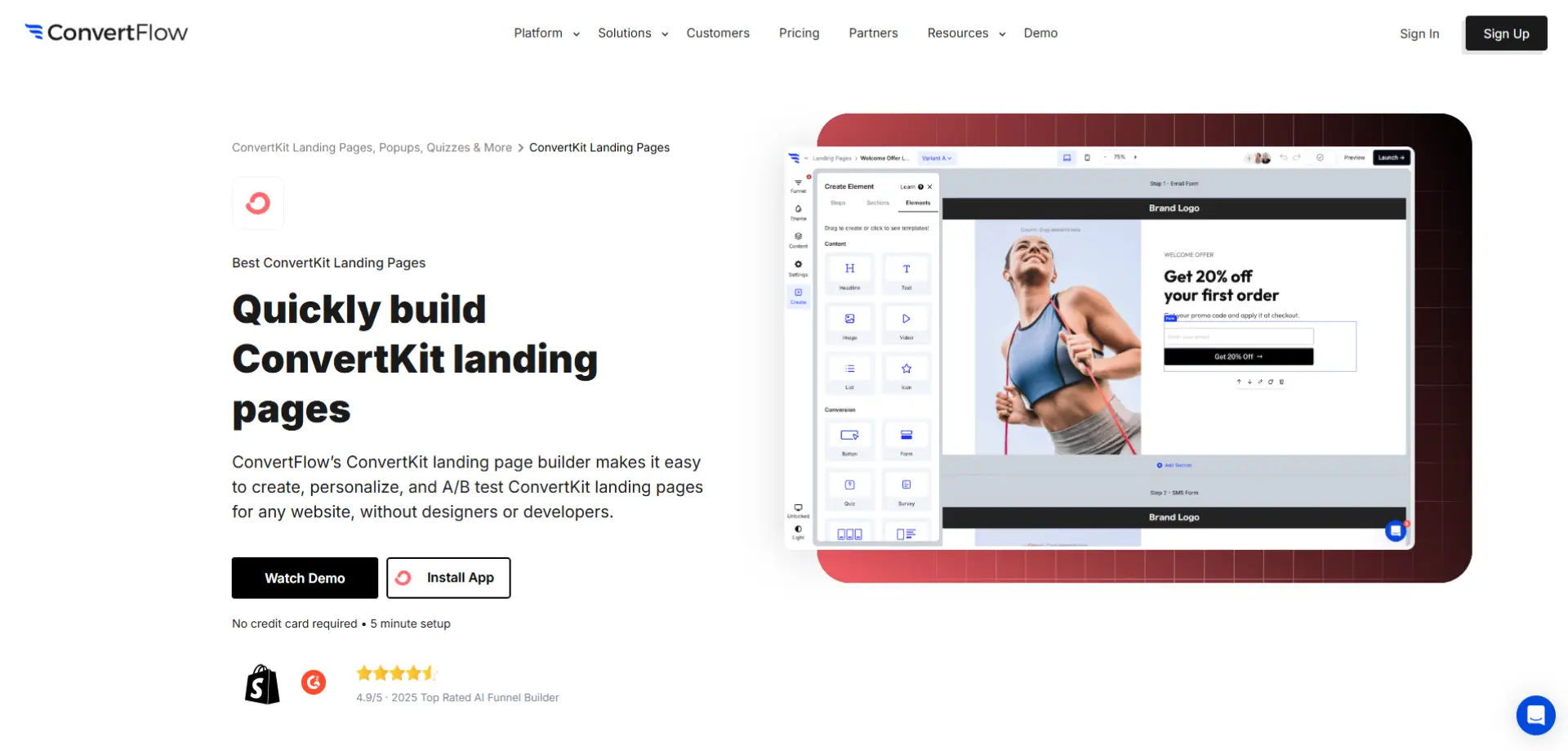Viewport: 1568px width, 751px height.
Task: Click Add Section in builder preview
Action: point(1174,465)
